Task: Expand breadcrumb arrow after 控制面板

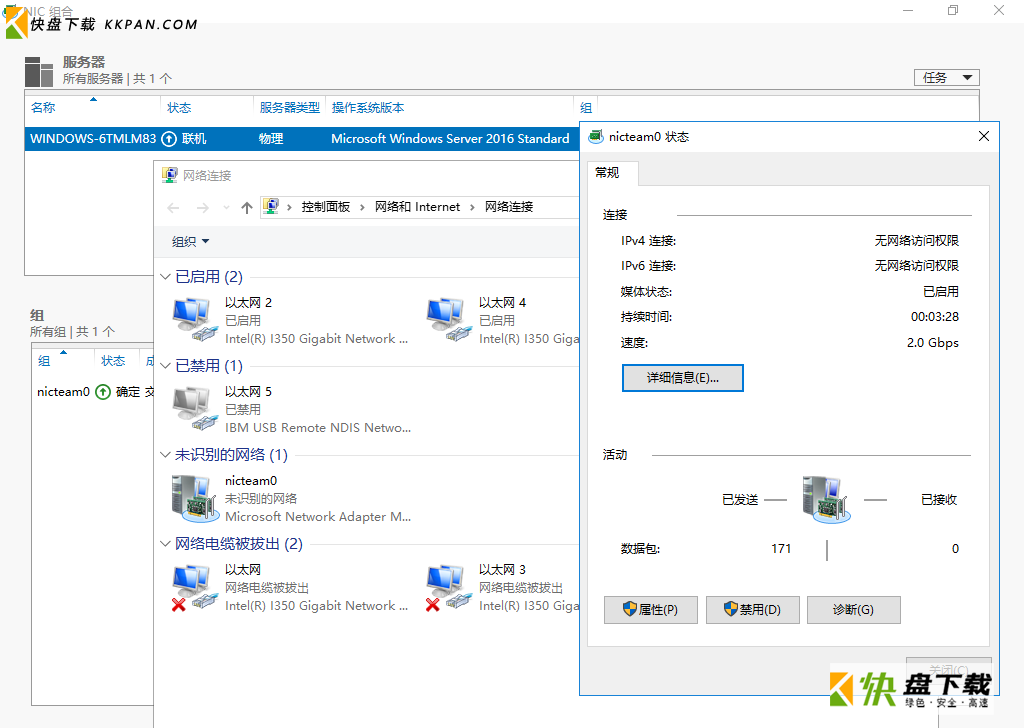Action: point(362,207)
